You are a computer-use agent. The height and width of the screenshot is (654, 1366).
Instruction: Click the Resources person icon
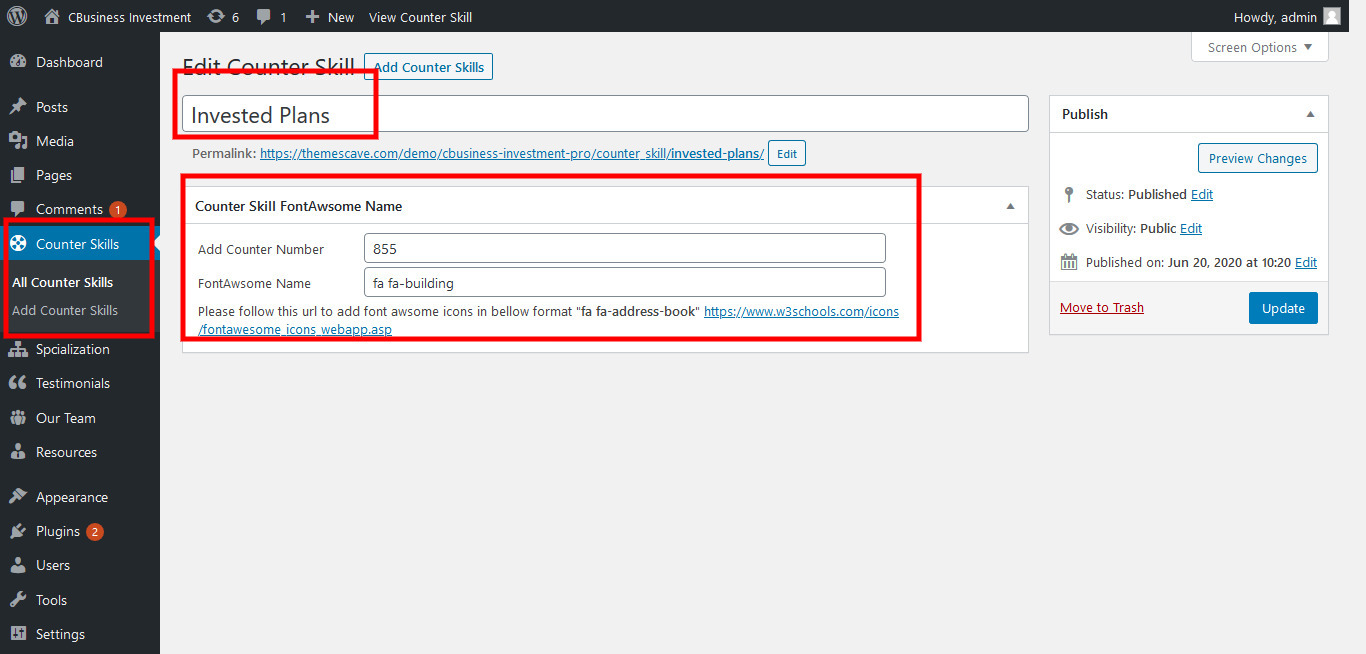coord(18,452)
